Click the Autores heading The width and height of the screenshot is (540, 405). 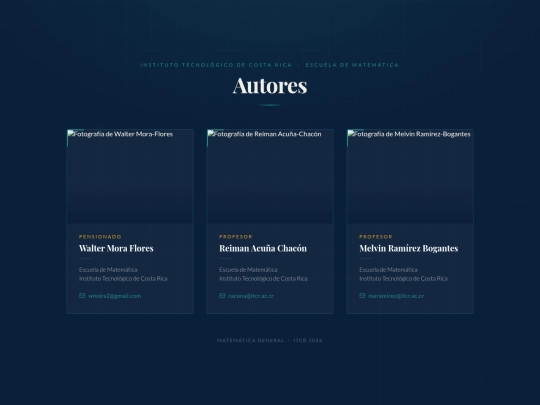270,85
